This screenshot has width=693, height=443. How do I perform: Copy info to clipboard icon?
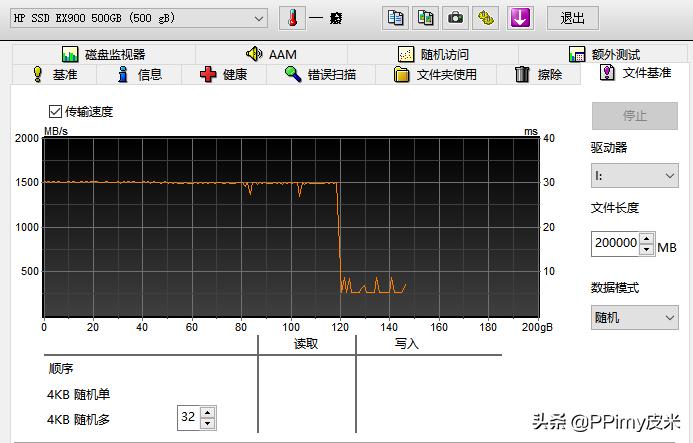pos(395,18)
